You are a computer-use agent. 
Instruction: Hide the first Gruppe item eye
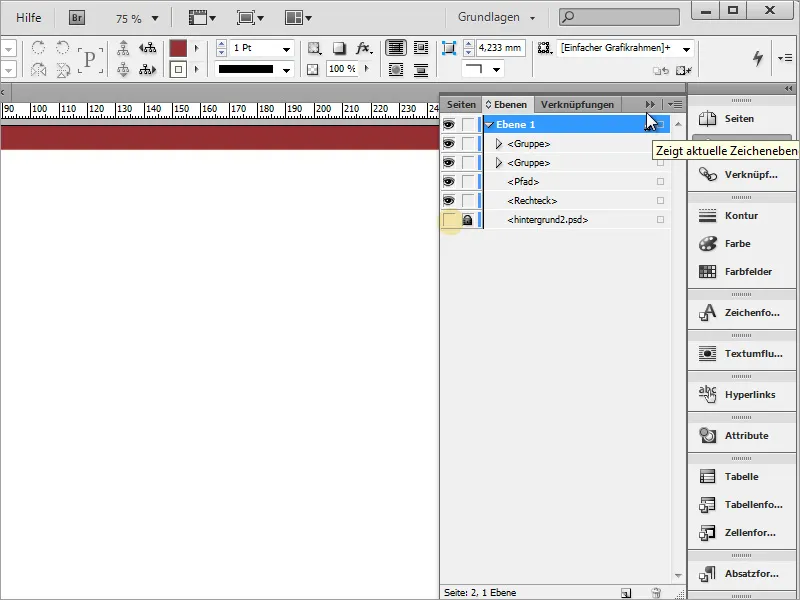tap(448, 143)
